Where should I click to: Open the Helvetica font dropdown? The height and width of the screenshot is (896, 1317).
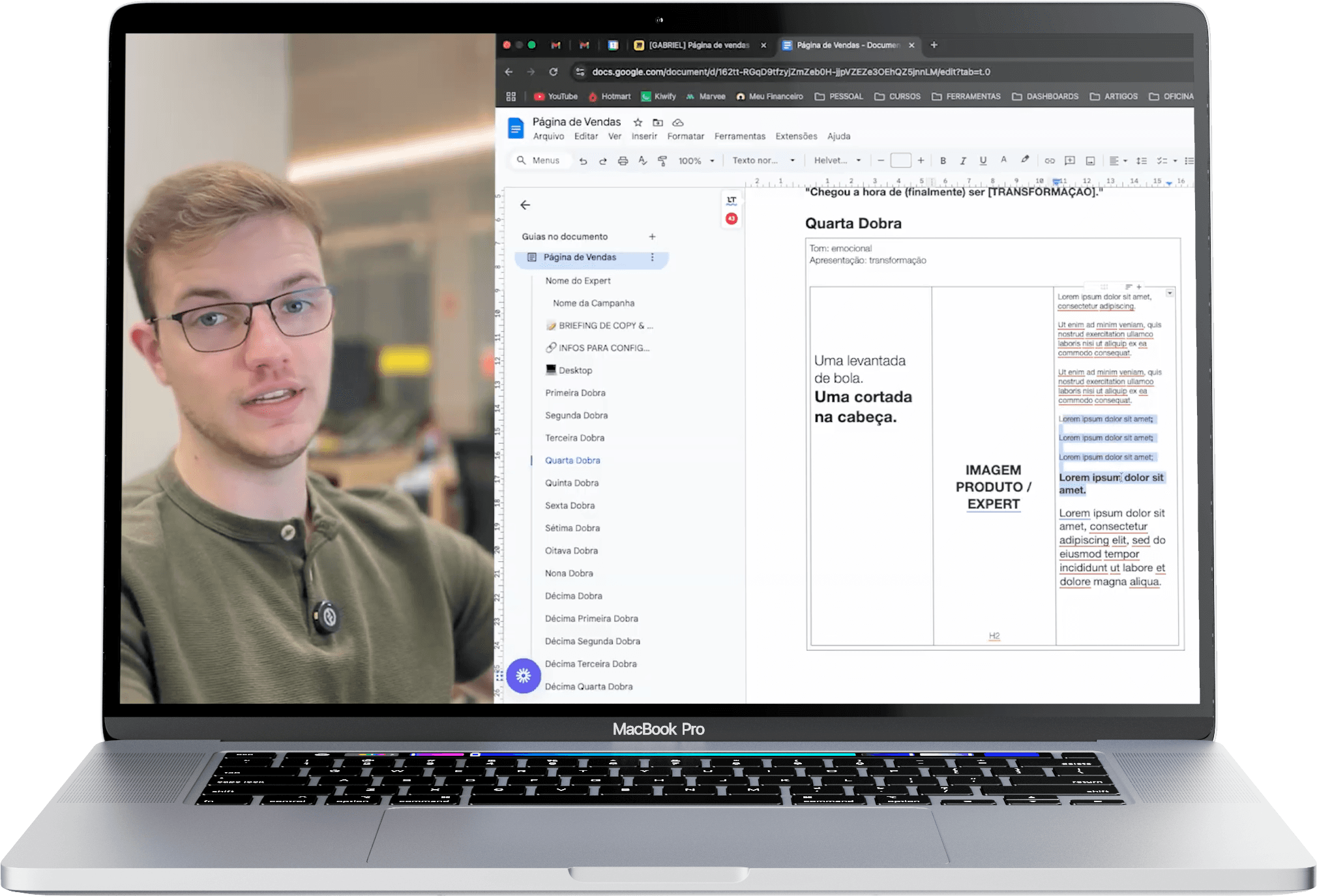click(837, 160)
